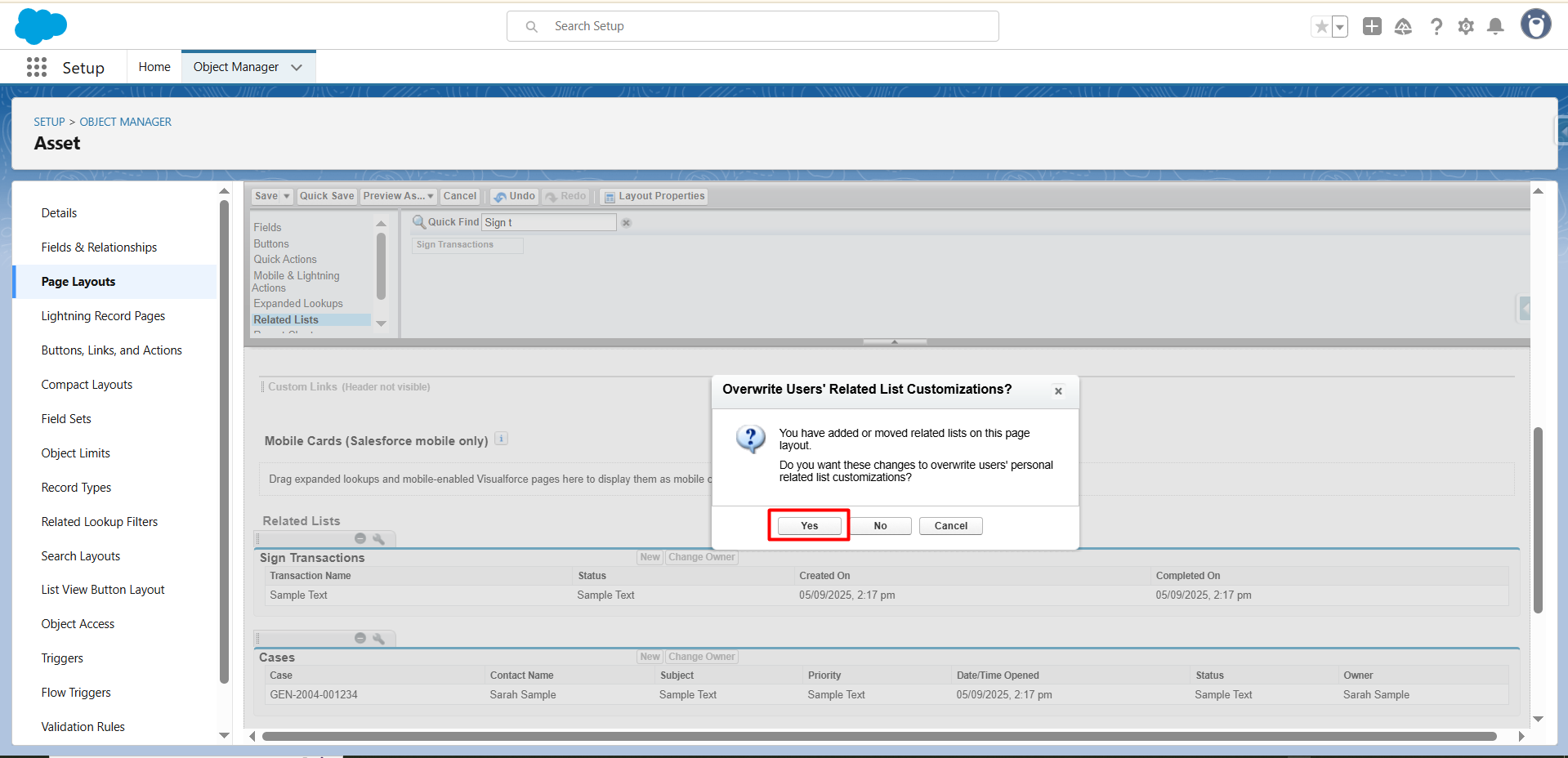
Task: Click the global create plus icon
Action: [1372, 27]
